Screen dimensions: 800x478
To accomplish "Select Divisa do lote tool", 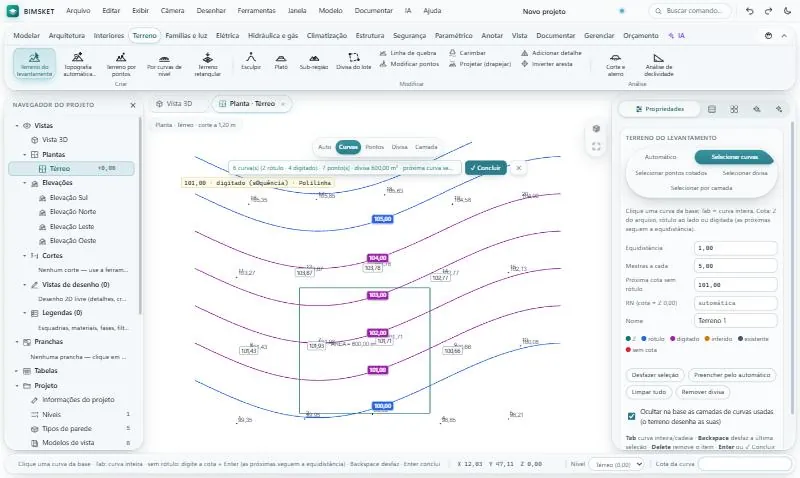I will [354, 61].
